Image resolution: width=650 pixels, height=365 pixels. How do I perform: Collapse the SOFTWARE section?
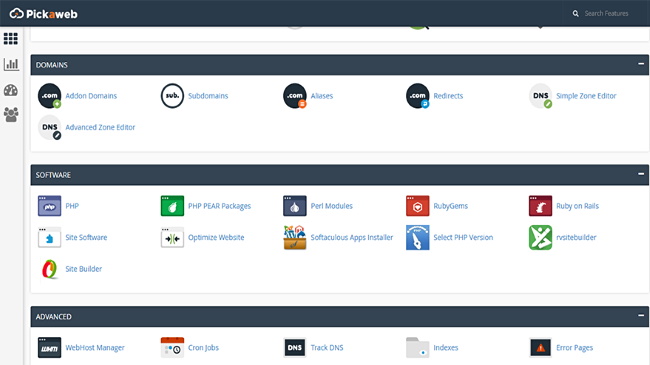[641, 174]
